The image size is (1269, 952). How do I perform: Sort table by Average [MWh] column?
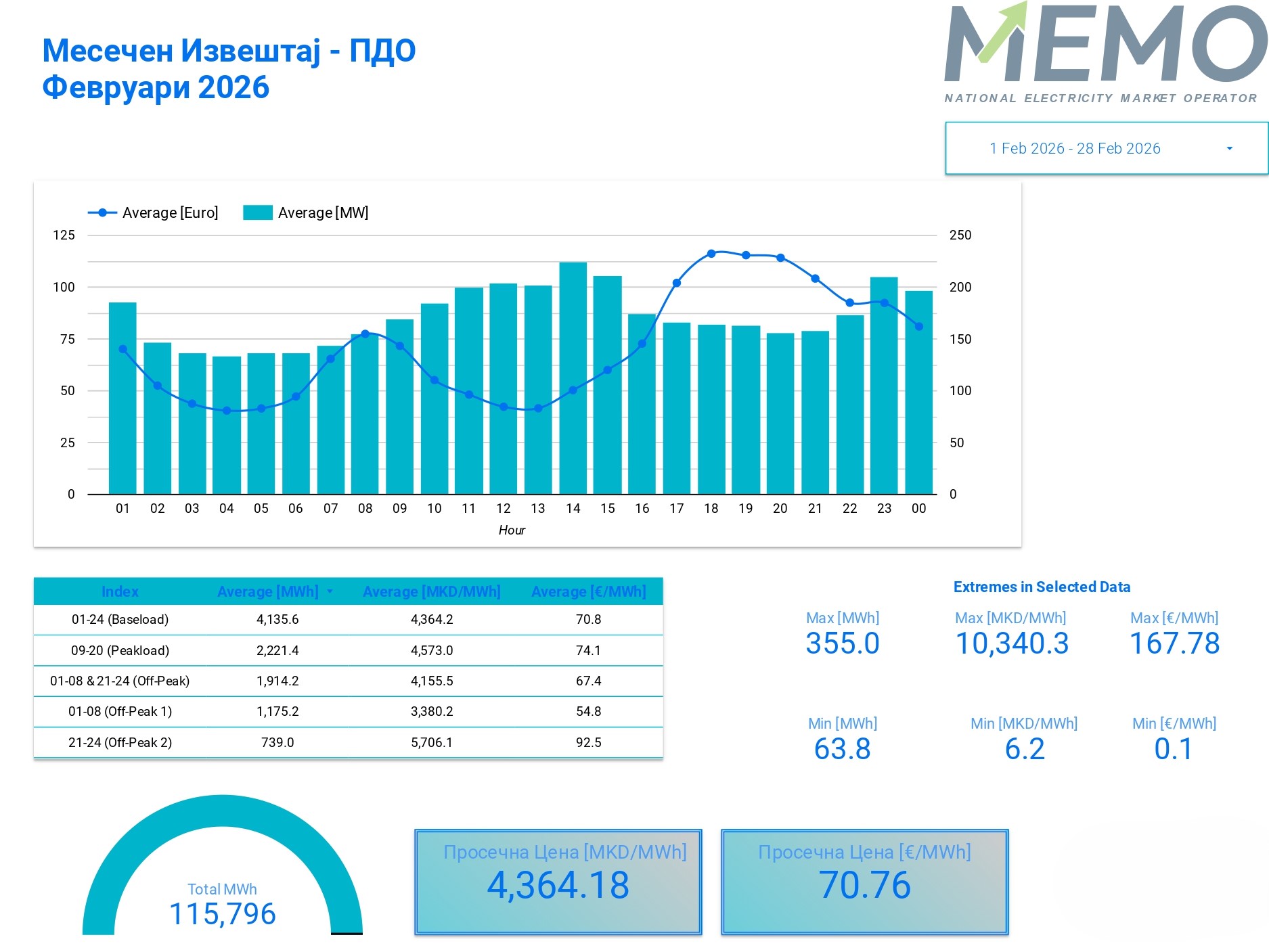click(268, 591)
